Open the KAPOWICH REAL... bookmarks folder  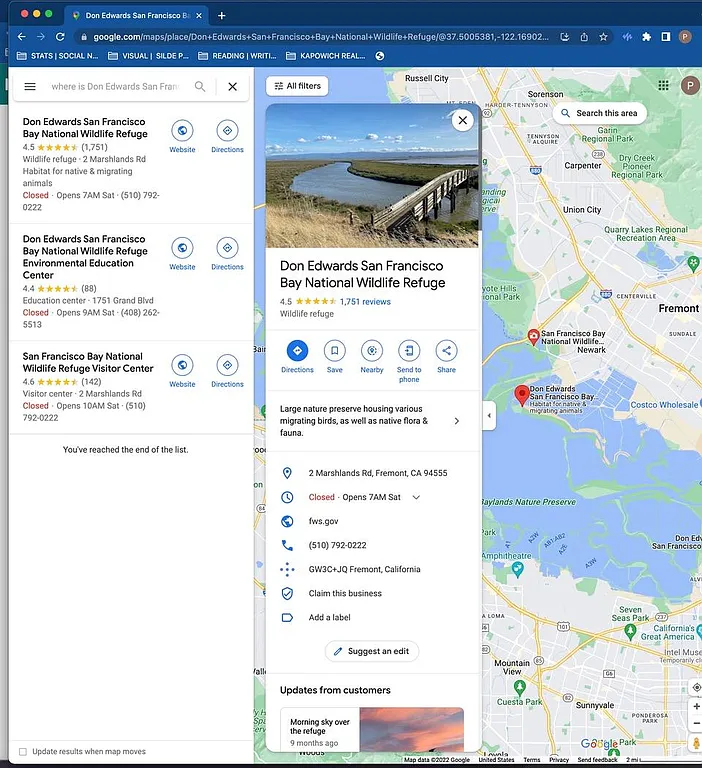coord(326,56)
